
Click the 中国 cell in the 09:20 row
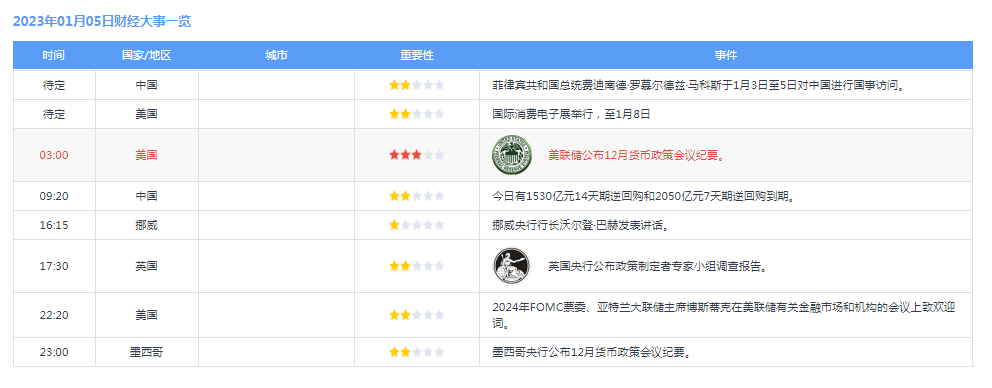(146, 196)
